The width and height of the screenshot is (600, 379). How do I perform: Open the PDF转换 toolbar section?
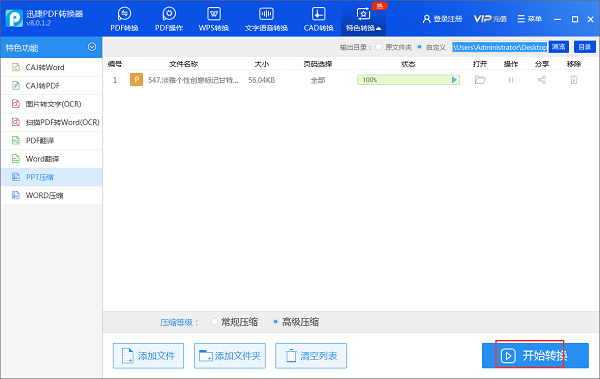124,19
